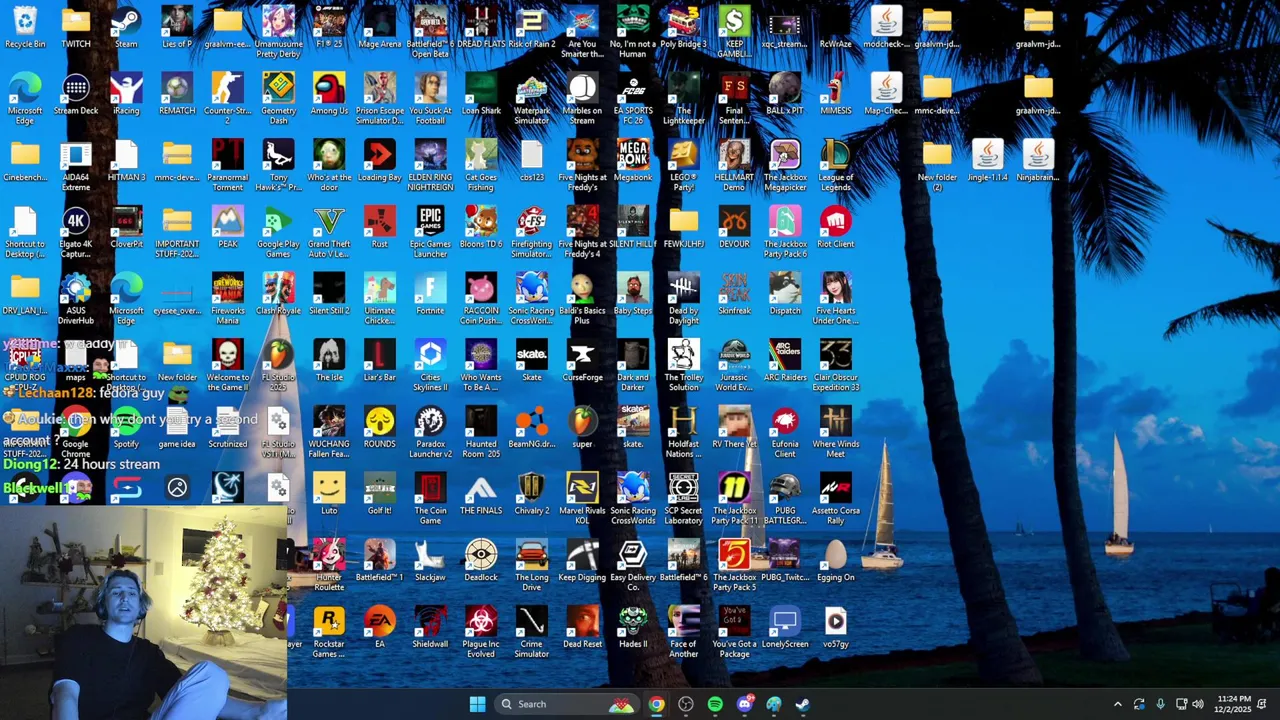Select the Geometry Dash shortcut

click(278, 99)
